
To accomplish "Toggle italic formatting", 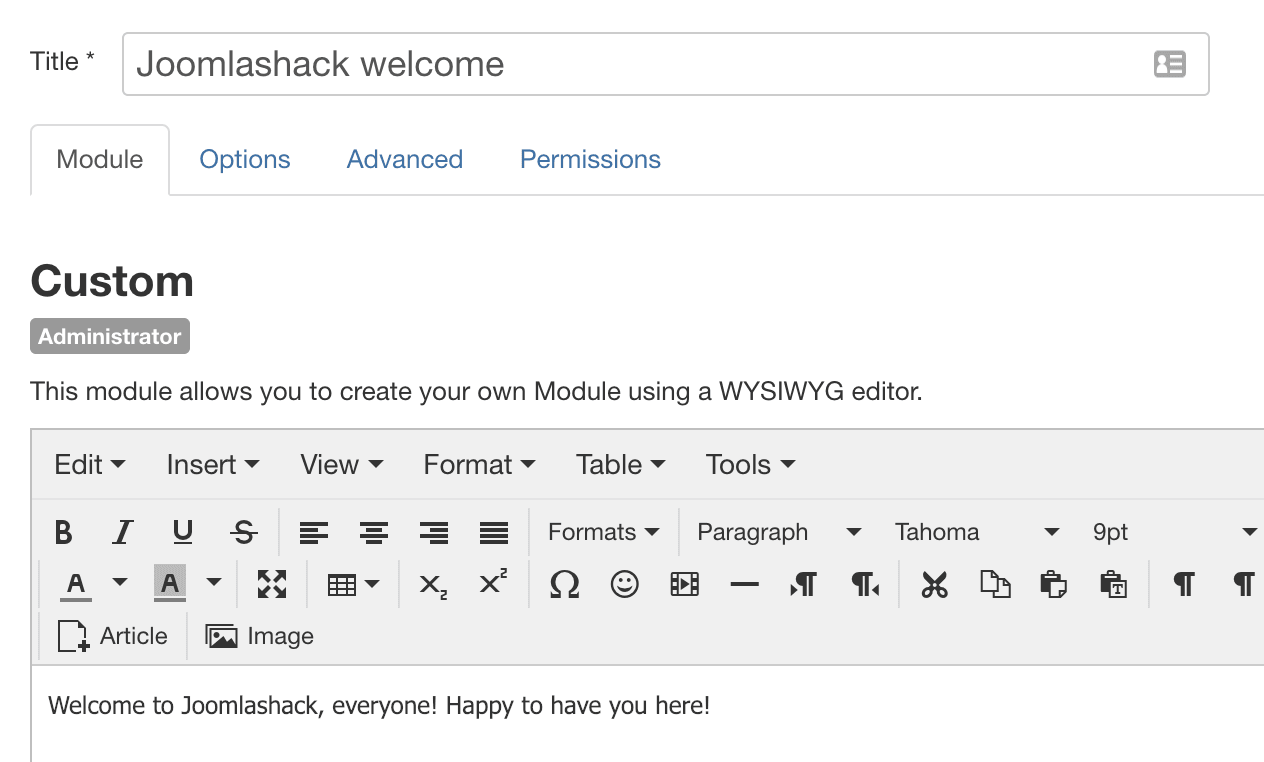I will click(x=123, y=532).
